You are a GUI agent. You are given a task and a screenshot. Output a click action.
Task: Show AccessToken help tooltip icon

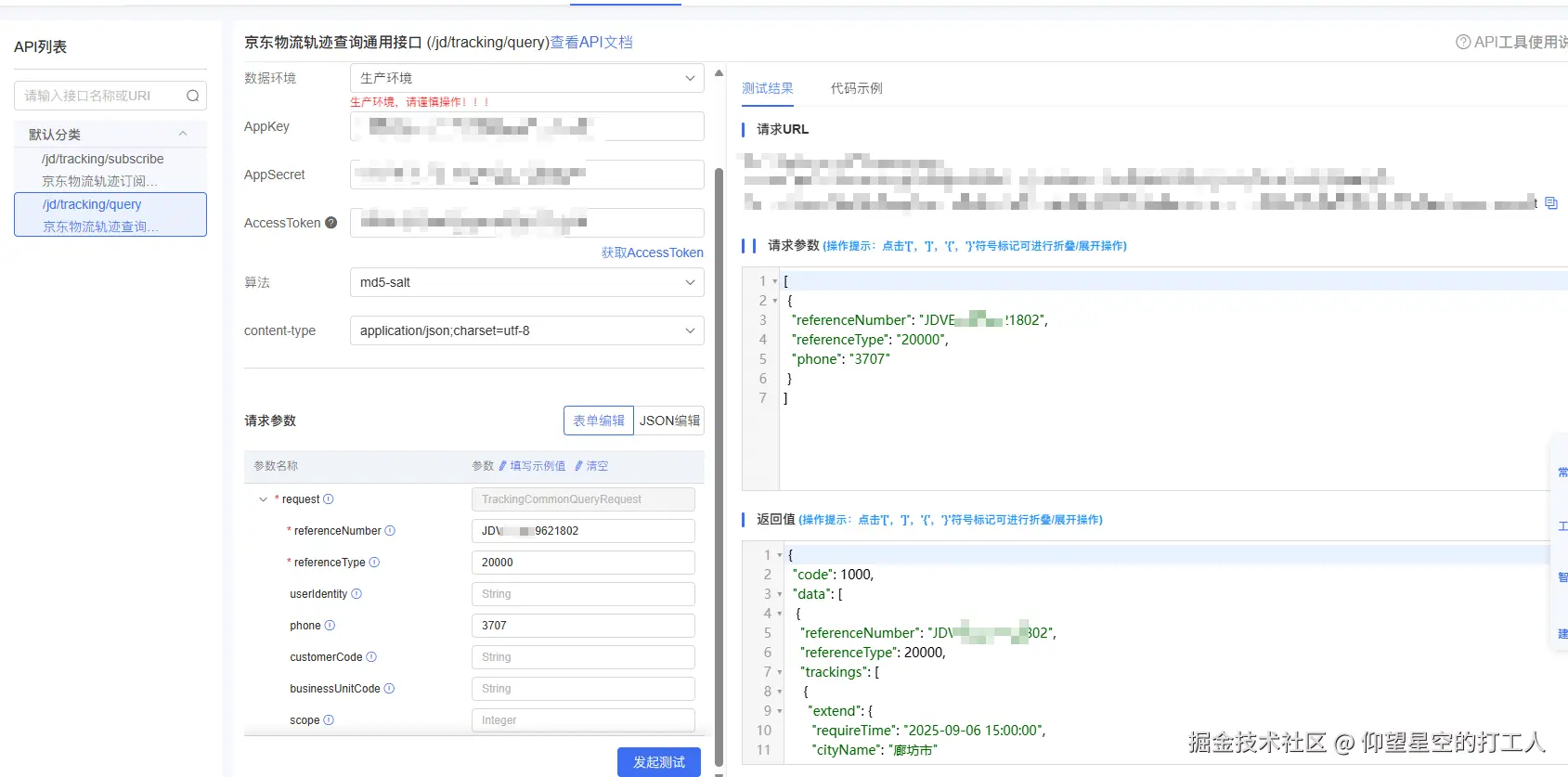pos(330,223)
